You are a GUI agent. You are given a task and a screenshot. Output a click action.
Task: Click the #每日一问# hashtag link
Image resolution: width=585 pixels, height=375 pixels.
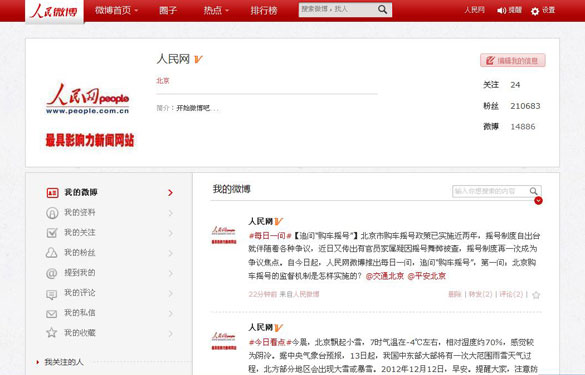(270, 236)
